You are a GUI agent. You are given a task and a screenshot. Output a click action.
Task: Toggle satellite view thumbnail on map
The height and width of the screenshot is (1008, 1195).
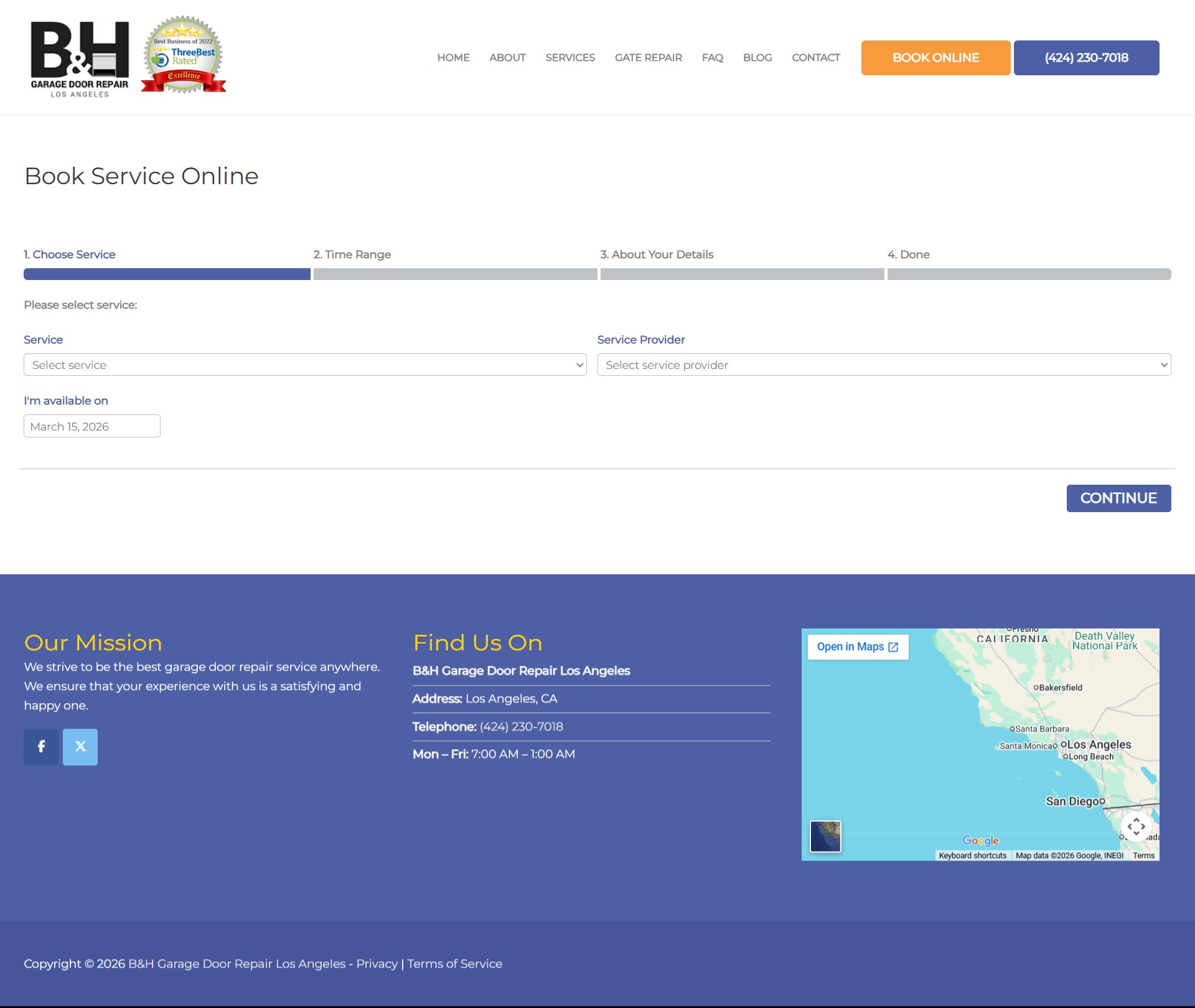tap(825, 836)
